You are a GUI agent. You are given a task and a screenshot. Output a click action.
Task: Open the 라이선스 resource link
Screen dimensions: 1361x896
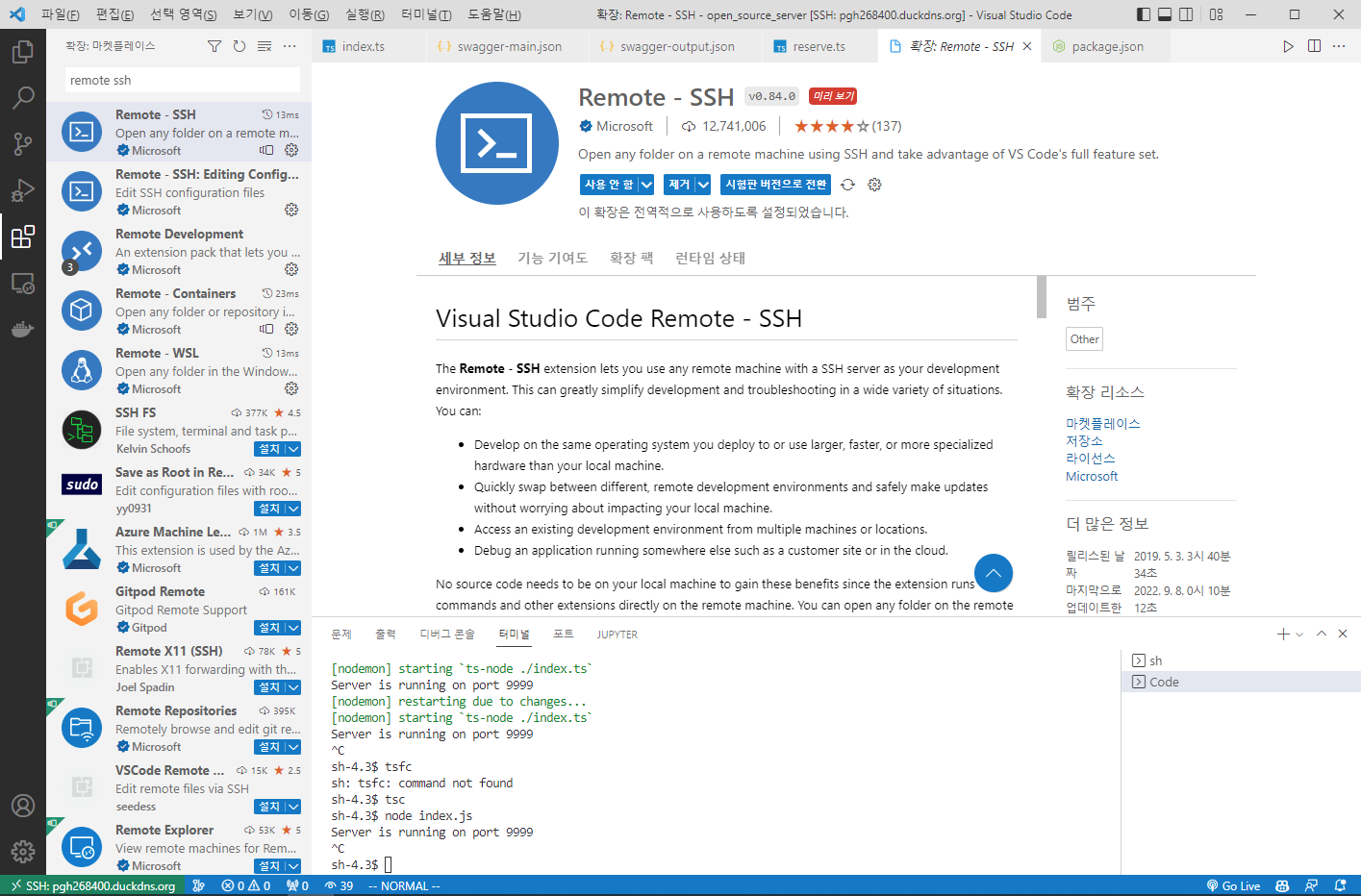click(x=1091, y=458)
